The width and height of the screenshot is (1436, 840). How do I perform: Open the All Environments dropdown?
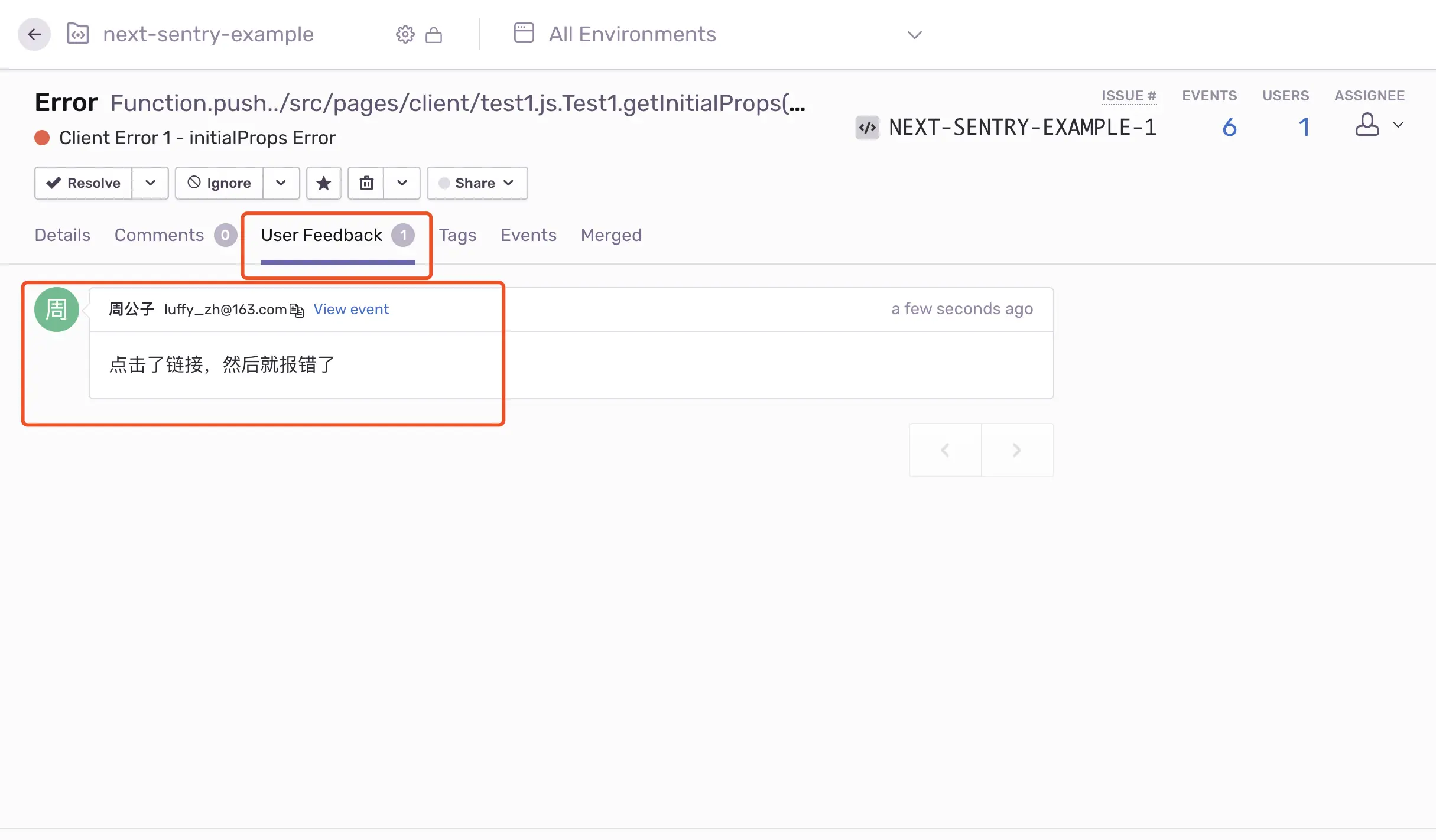point(717,34)
